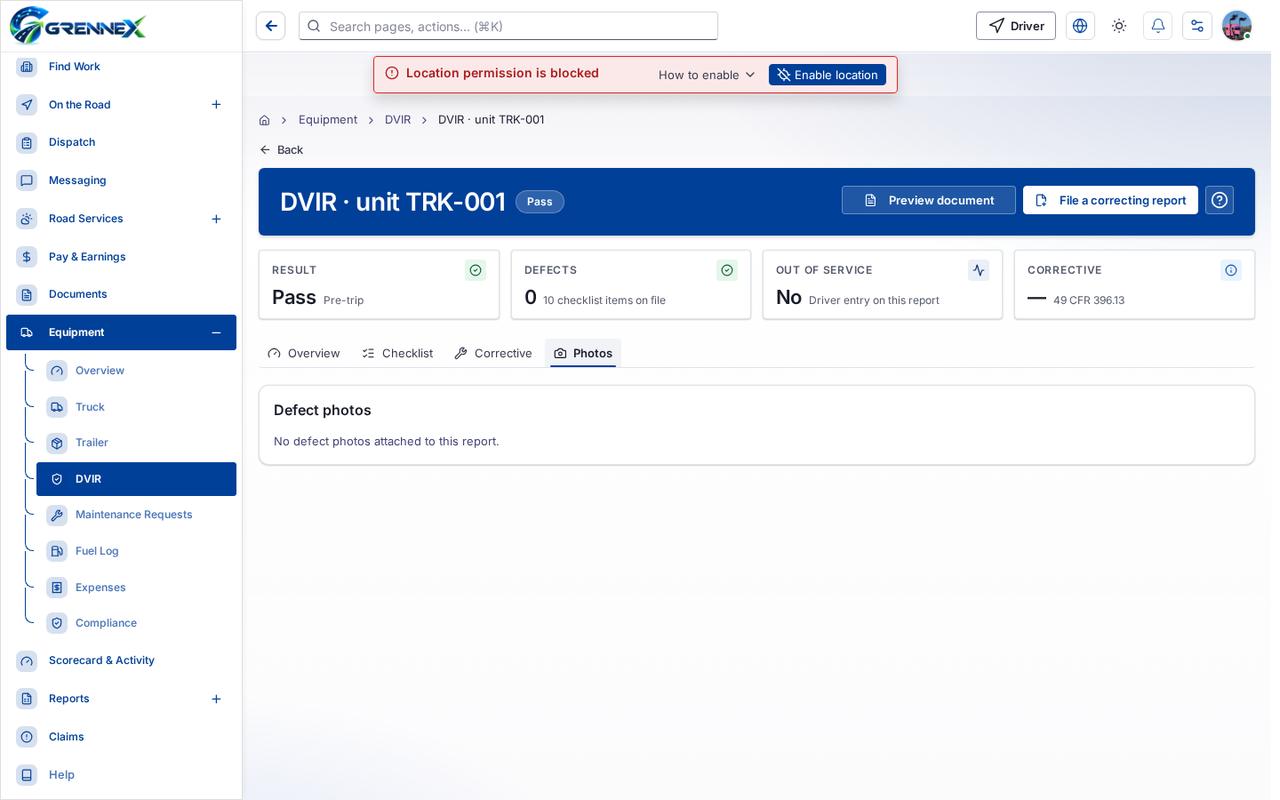Click the back arrow button in top bar
The width and height of the screenshot is (1280, 800).
pos(270,26)
